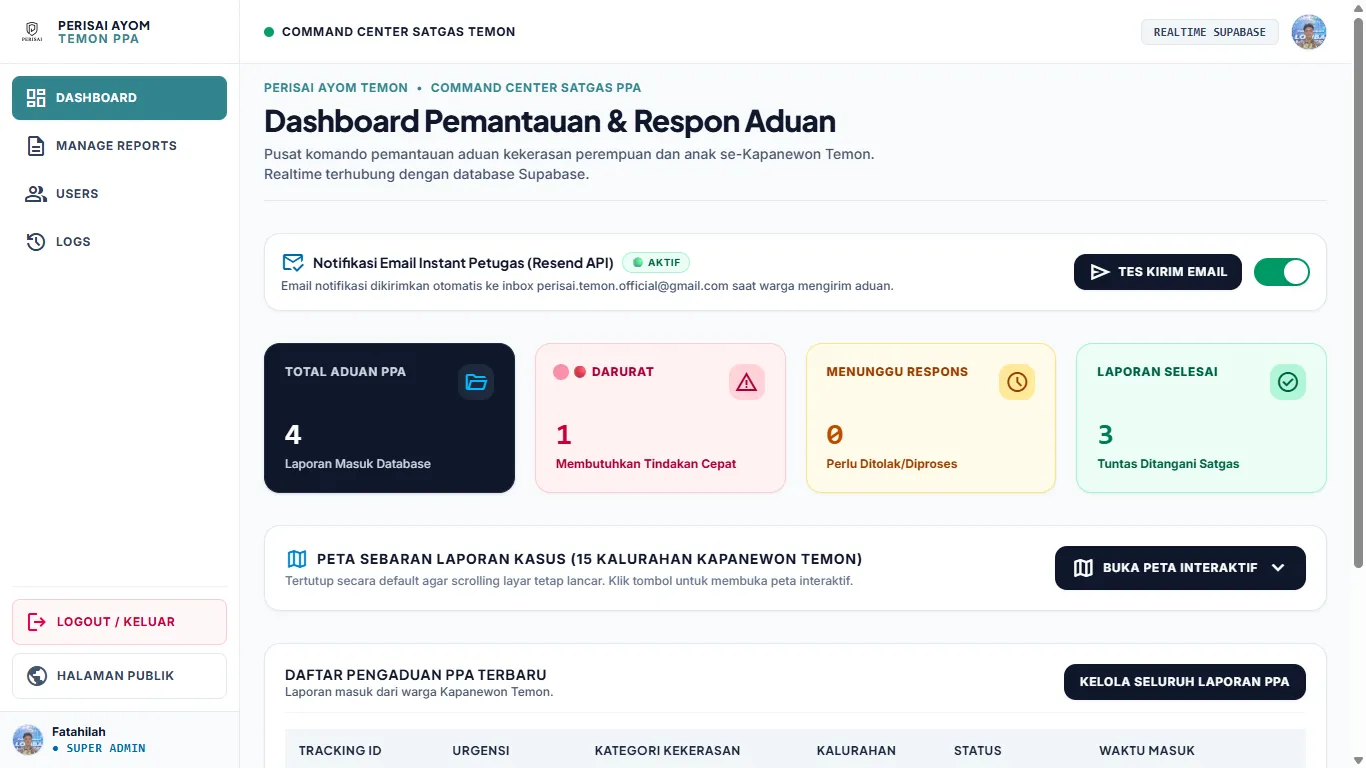Click the clock icon on Menunggu Respons card

1017,382
